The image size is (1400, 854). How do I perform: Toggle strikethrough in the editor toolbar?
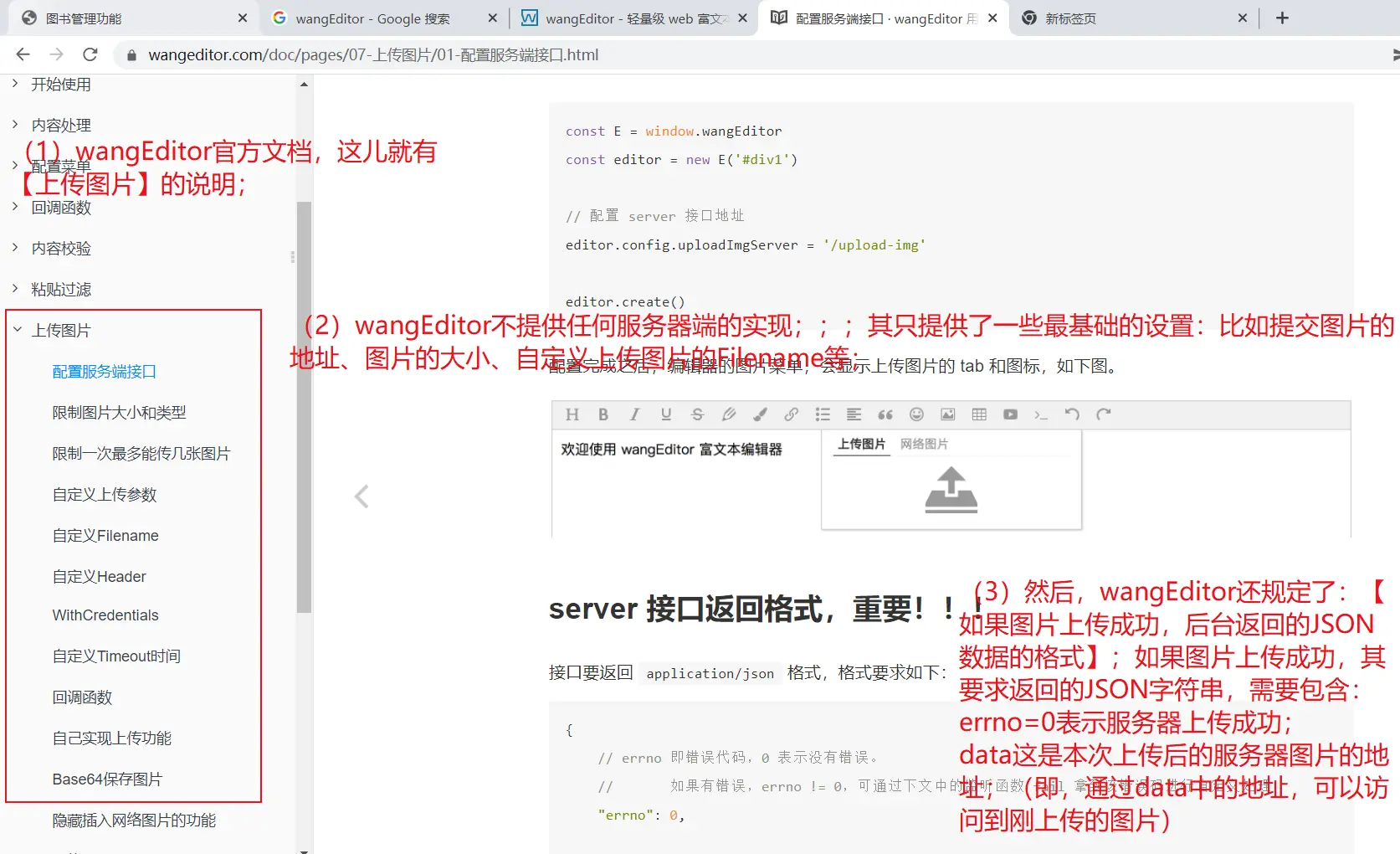click(697, 414)
